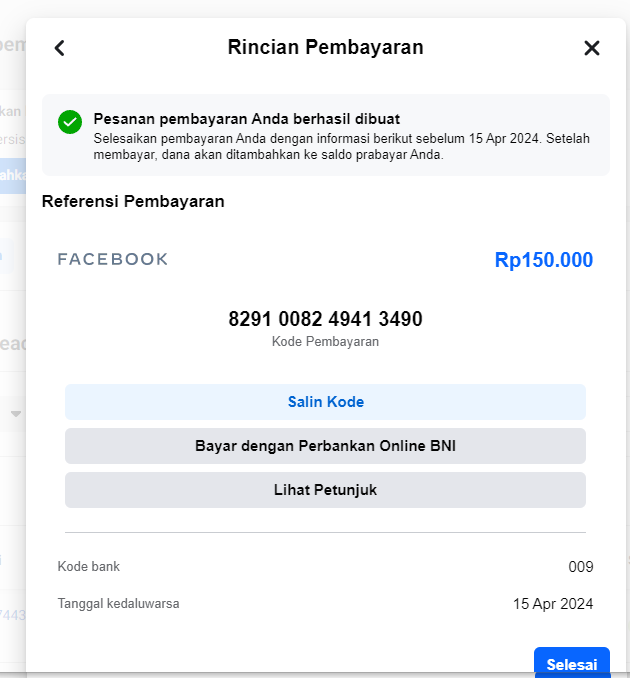Choose Bayar dengan Perbankan Online BNI
630x678 pixels.
(325, 446)
